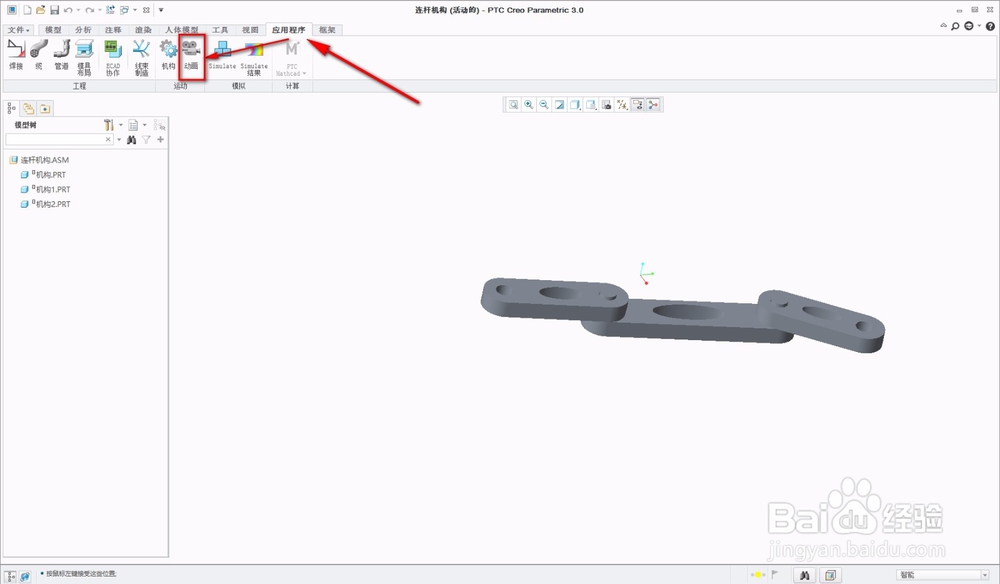This screenshot has height=584, width=1000.
Task: Click the model tree search input field
Action: tap(55, 140)
